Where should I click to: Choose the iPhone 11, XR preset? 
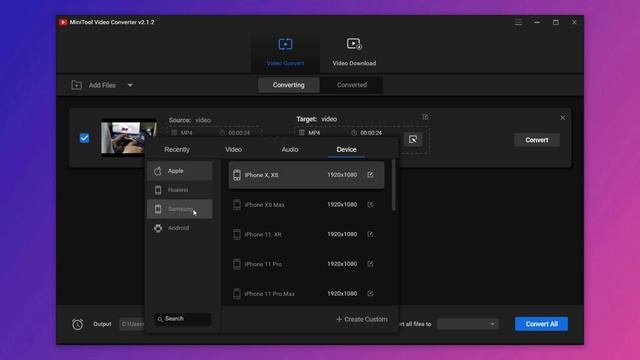(307, 234)
